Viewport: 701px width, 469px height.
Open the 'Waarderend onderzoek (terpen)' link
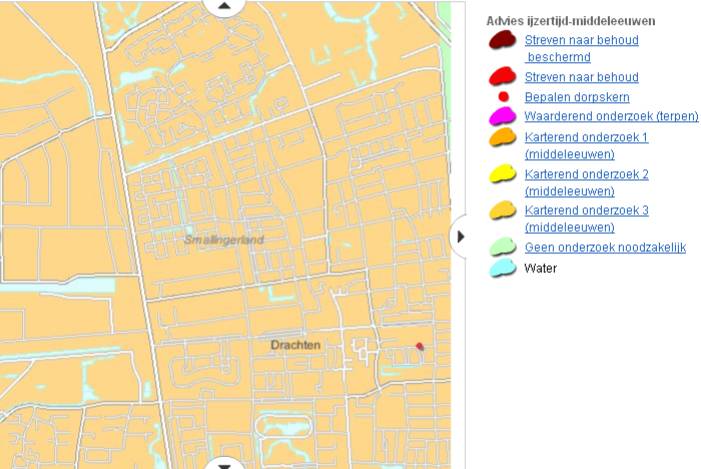click(x=611, y=116)
